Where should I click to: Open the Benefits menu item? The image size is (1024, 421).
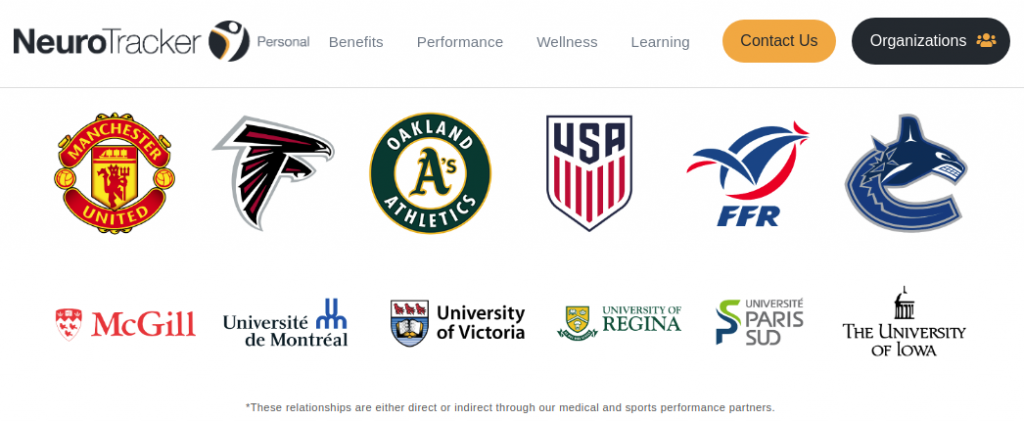pyautogui.click(x=356, y=42)
